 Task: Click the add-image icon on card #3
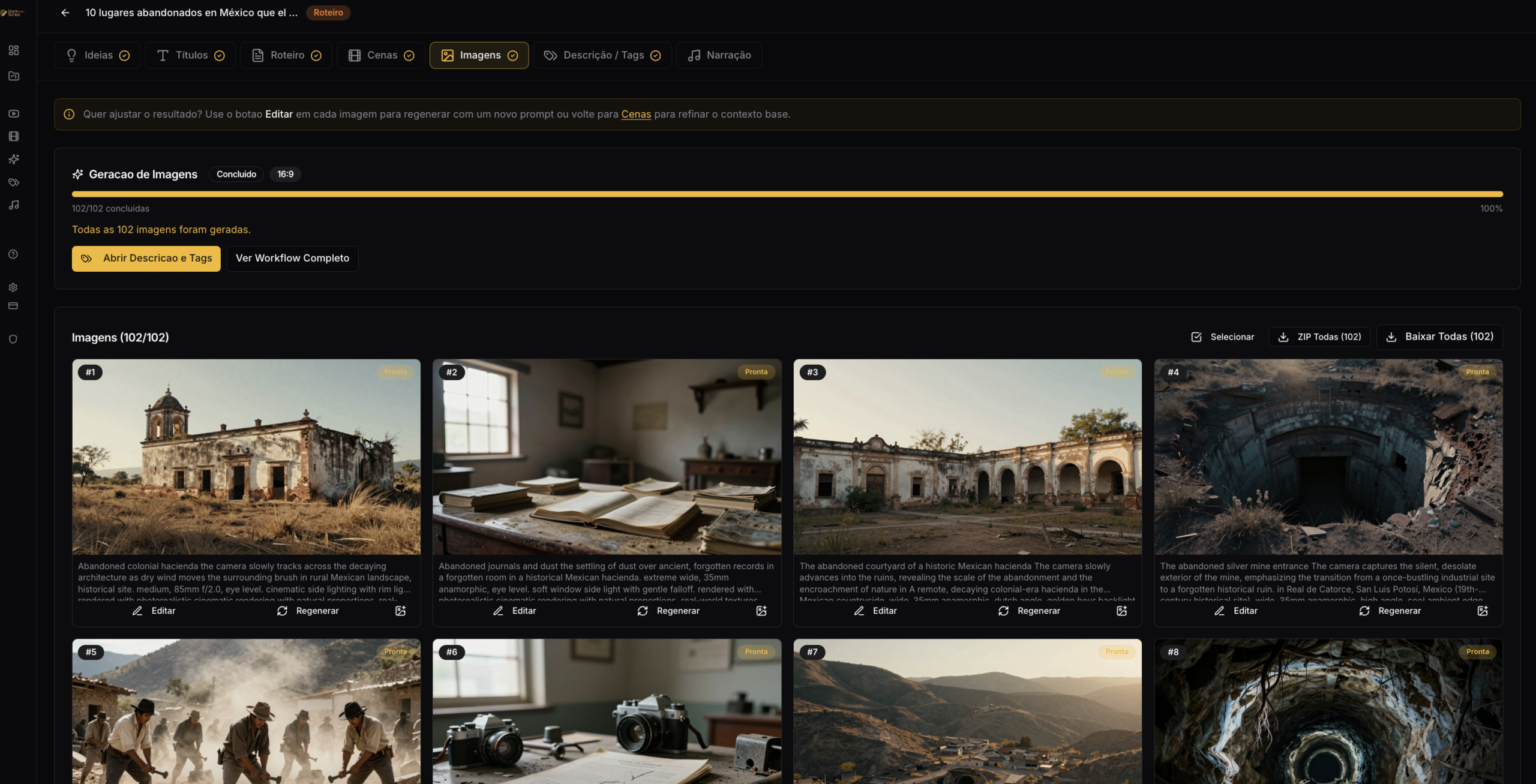1122,611
